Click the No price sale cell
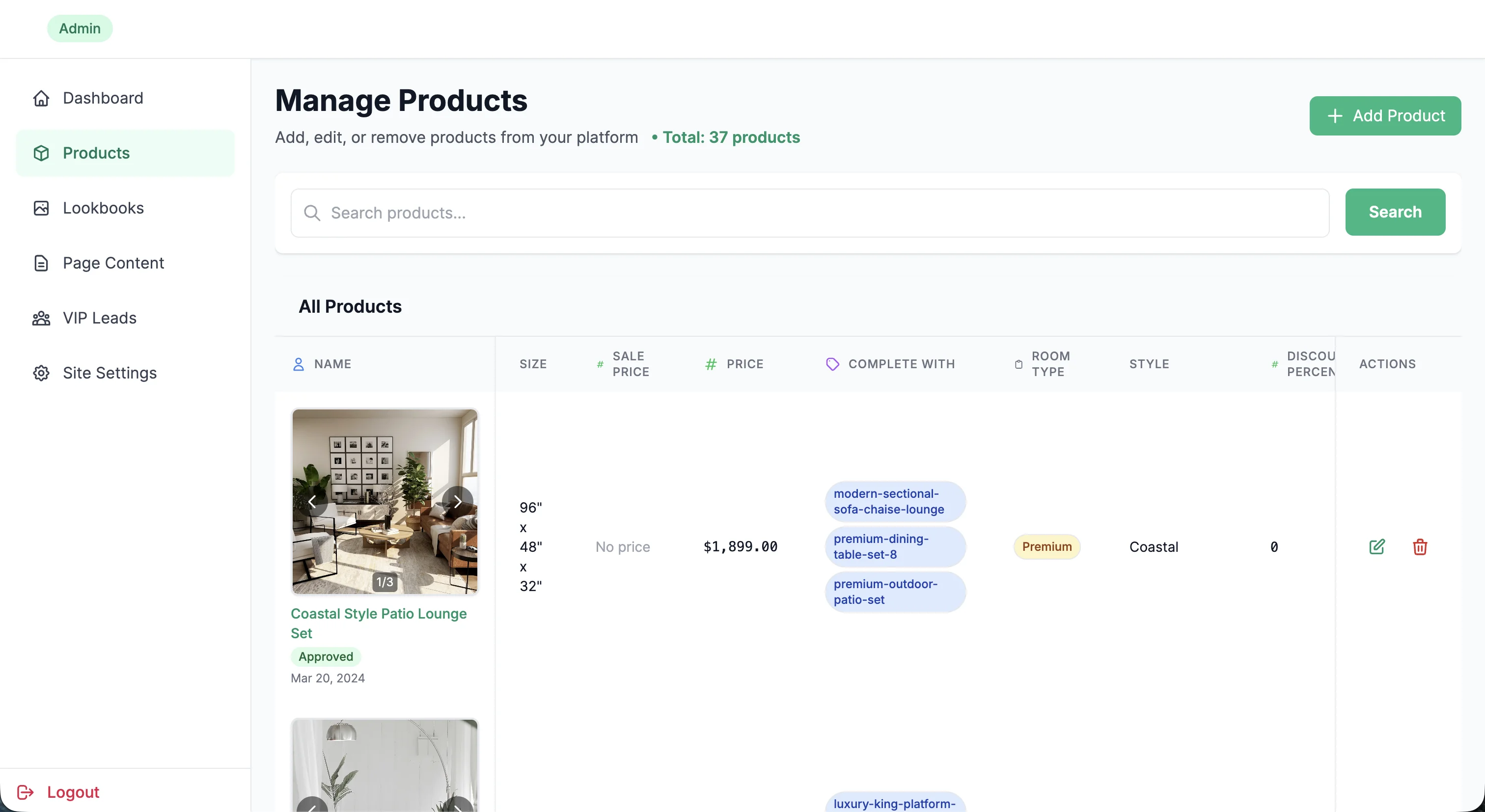This screenshot has height=812, width=1485. coord(623,546)
